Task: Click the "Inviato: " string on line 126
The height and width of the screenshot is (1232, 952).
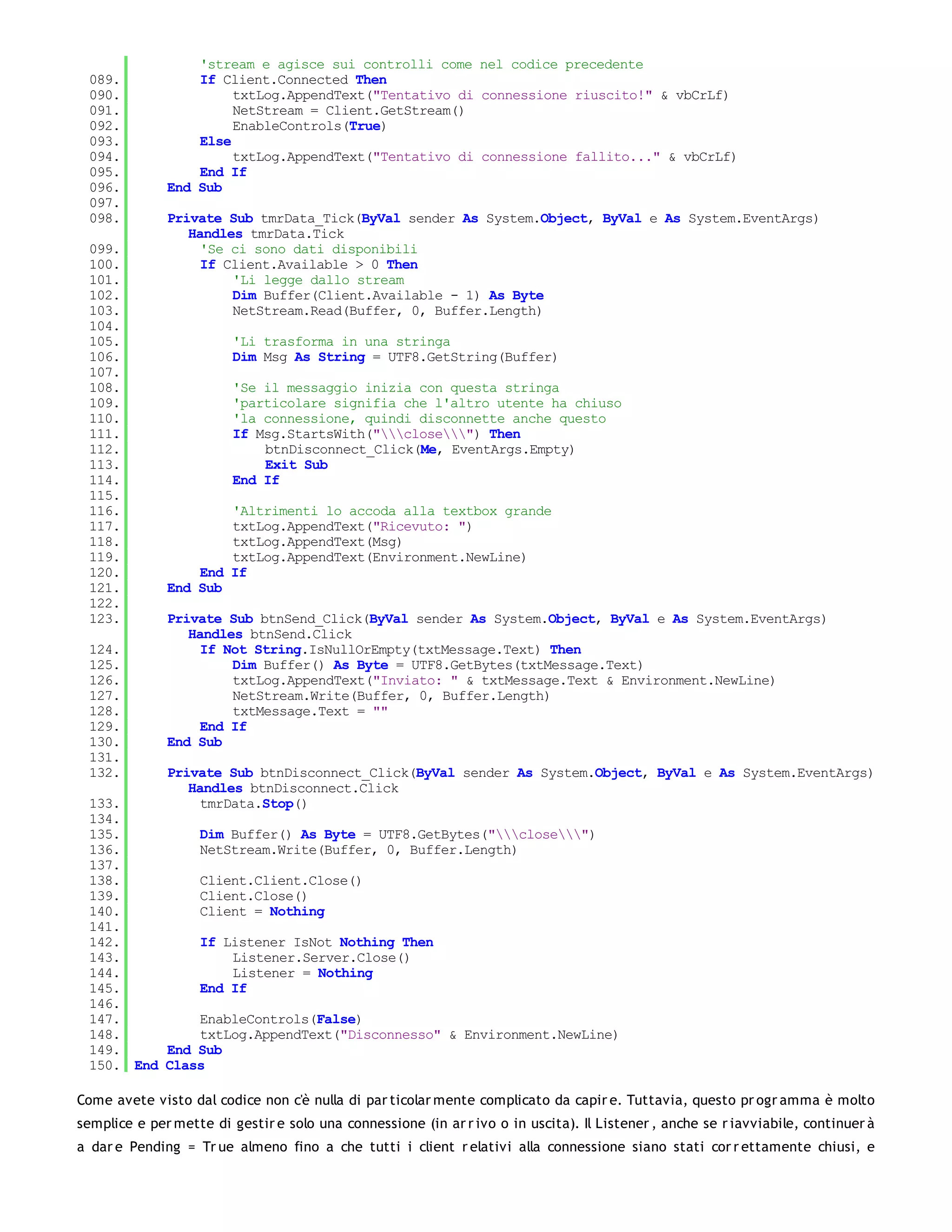Action: pyautogui.click(x=416, y=681)
